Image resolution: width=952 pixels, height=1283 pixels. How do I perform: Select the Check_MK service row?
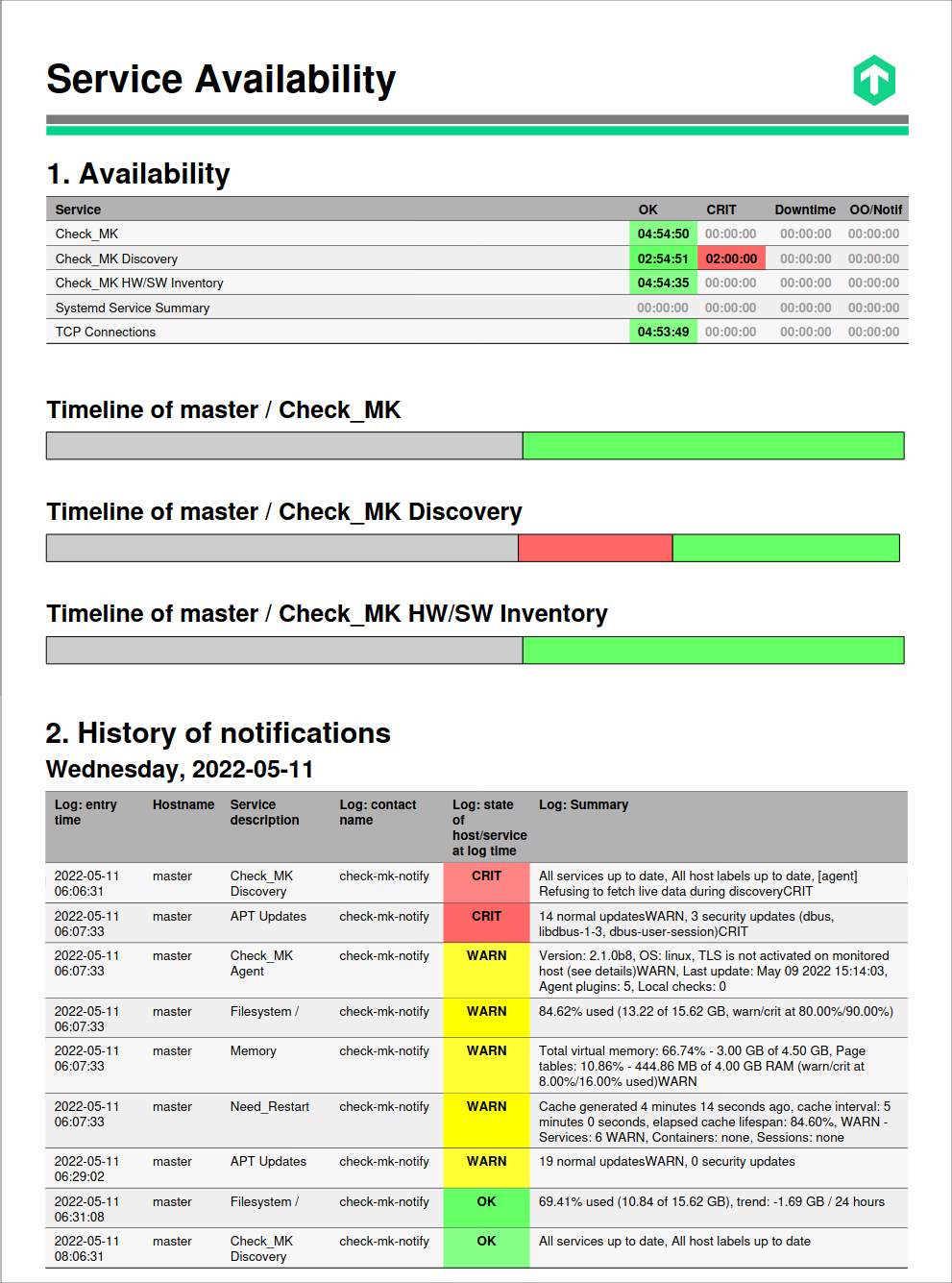coord(288,234)
